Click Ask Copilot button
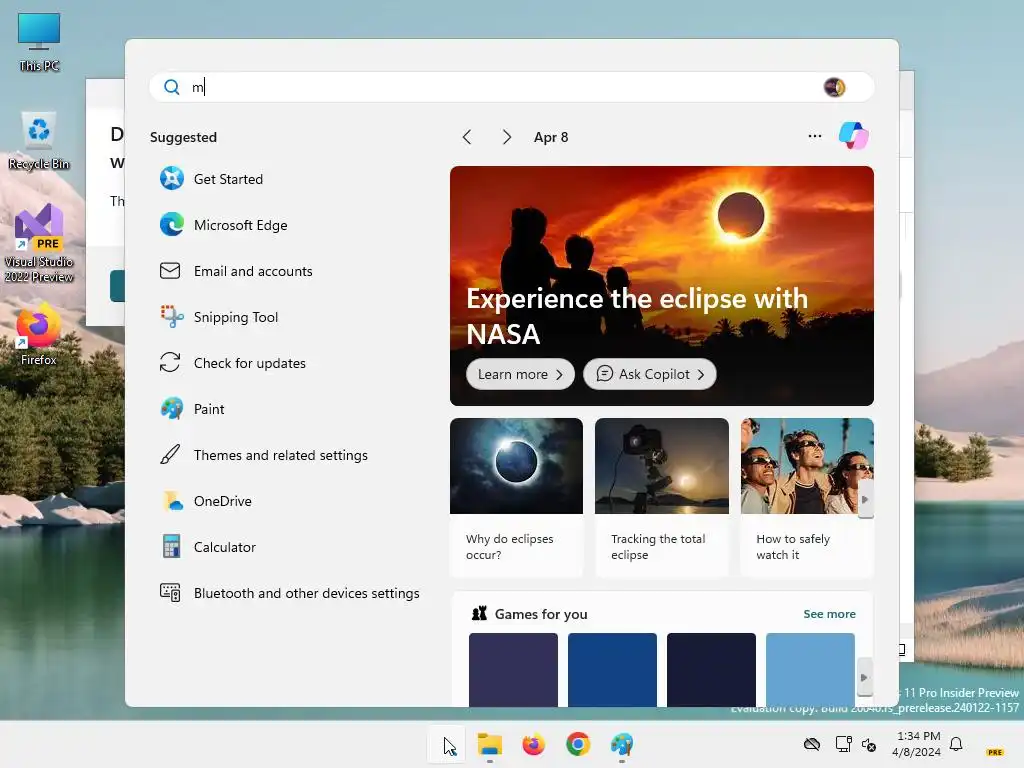This screenshot has width=1024, height=768. click(x=650, y=374)
